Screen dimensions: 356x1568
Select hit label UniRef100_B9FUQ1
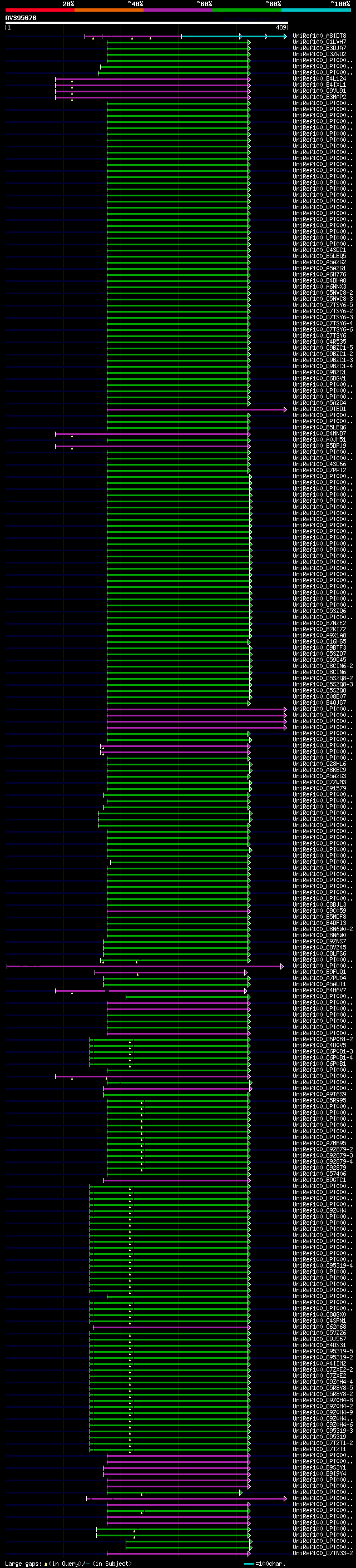point(319,972)
